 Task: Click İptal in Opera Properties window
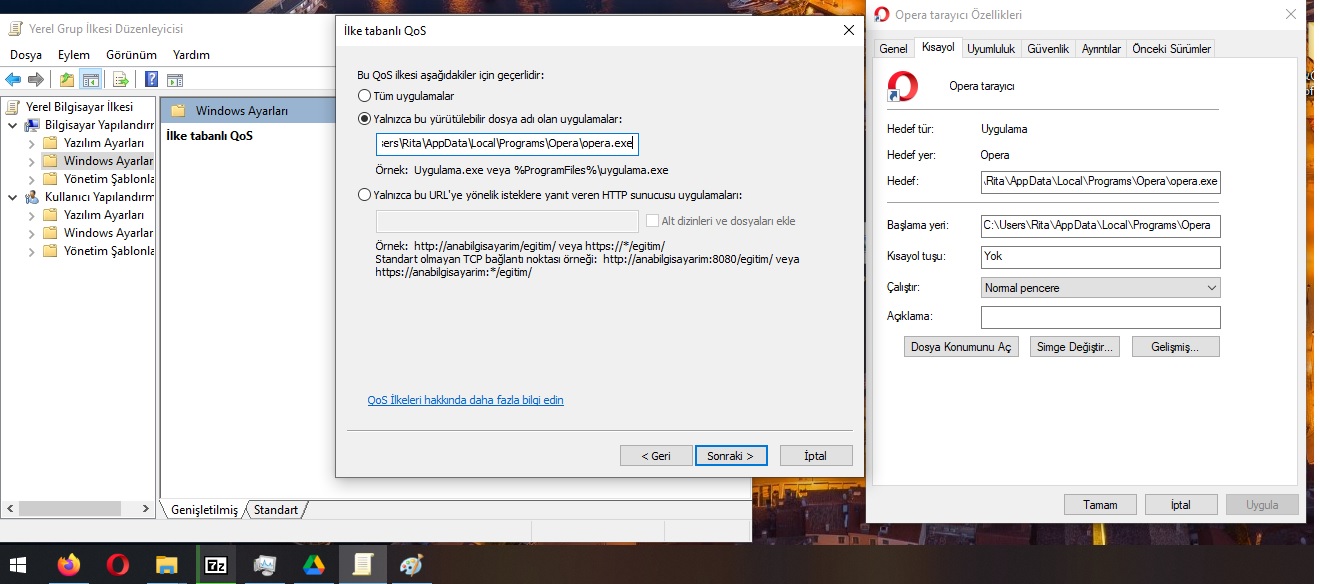1181,505
